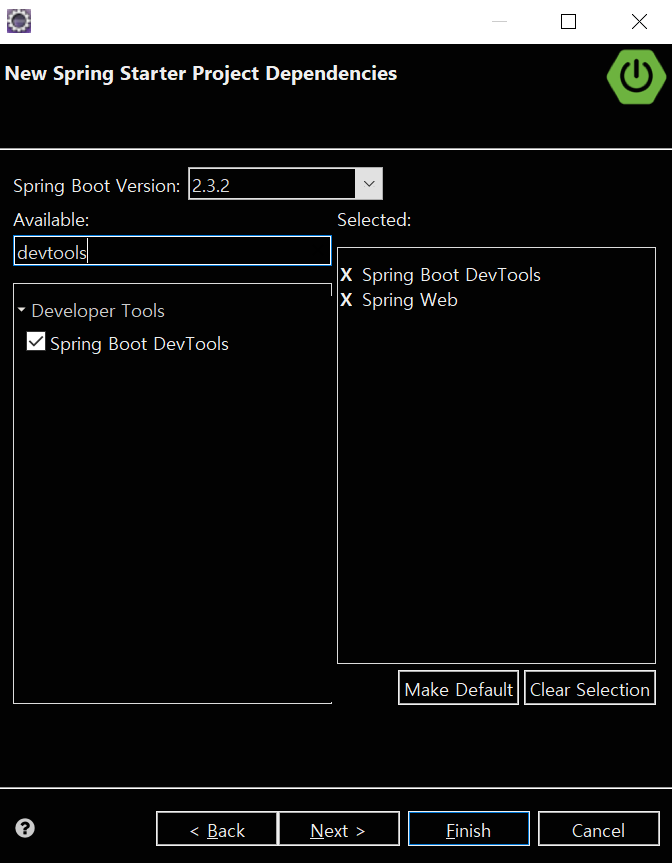Uncheck the Spring Boot DevTools checkbox
Screen dimensions: 672x863
(x=36, y=342)
